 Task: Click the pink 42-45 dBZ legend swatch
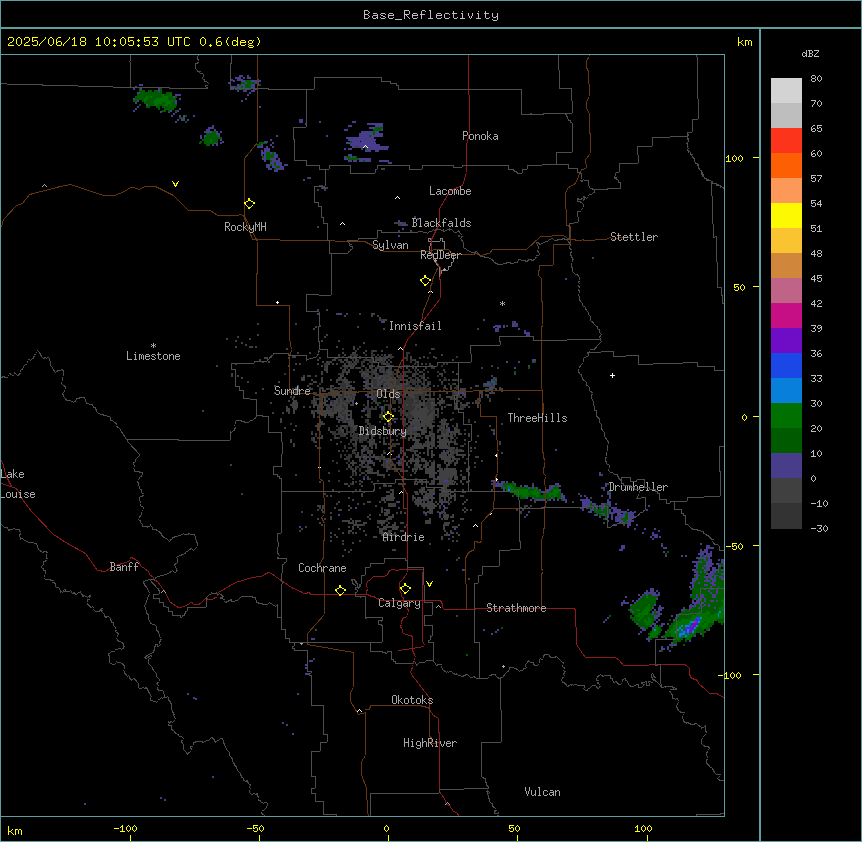coord(786,290)
